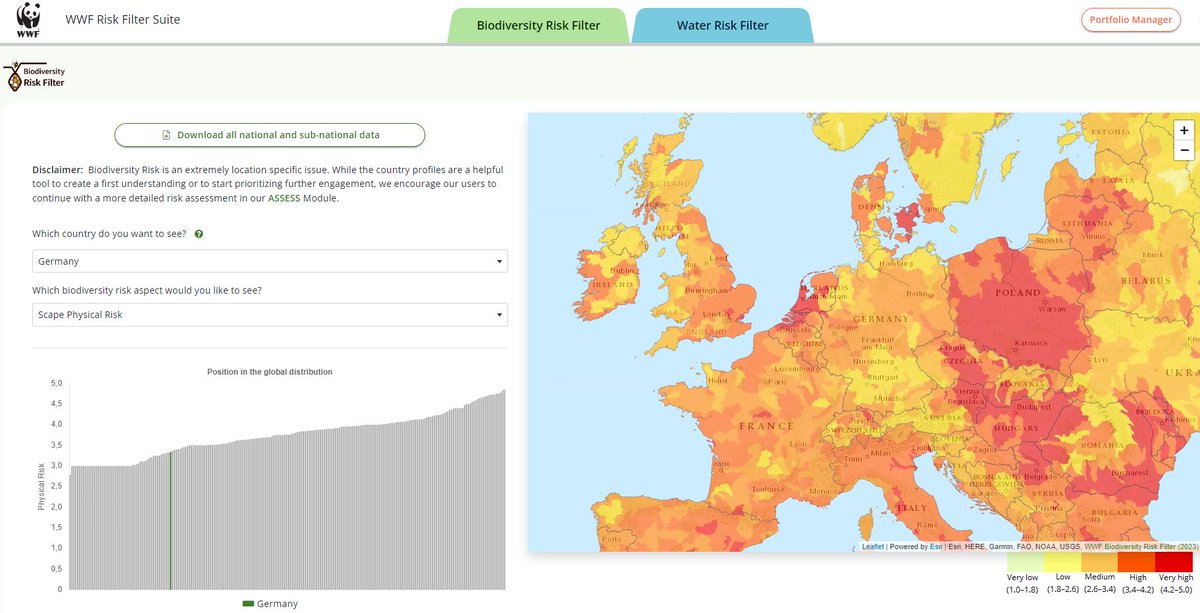Click the green Germany bar in chart
The height and width of the screenshot is (613, 1200).
coord(170,521)
